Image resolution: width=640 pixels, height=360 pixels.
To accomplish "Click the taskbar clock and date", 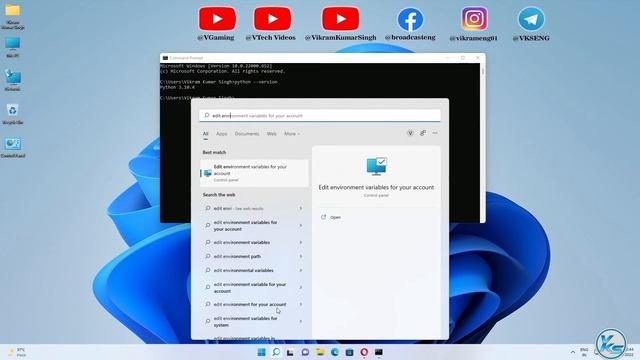I will 629,352.
